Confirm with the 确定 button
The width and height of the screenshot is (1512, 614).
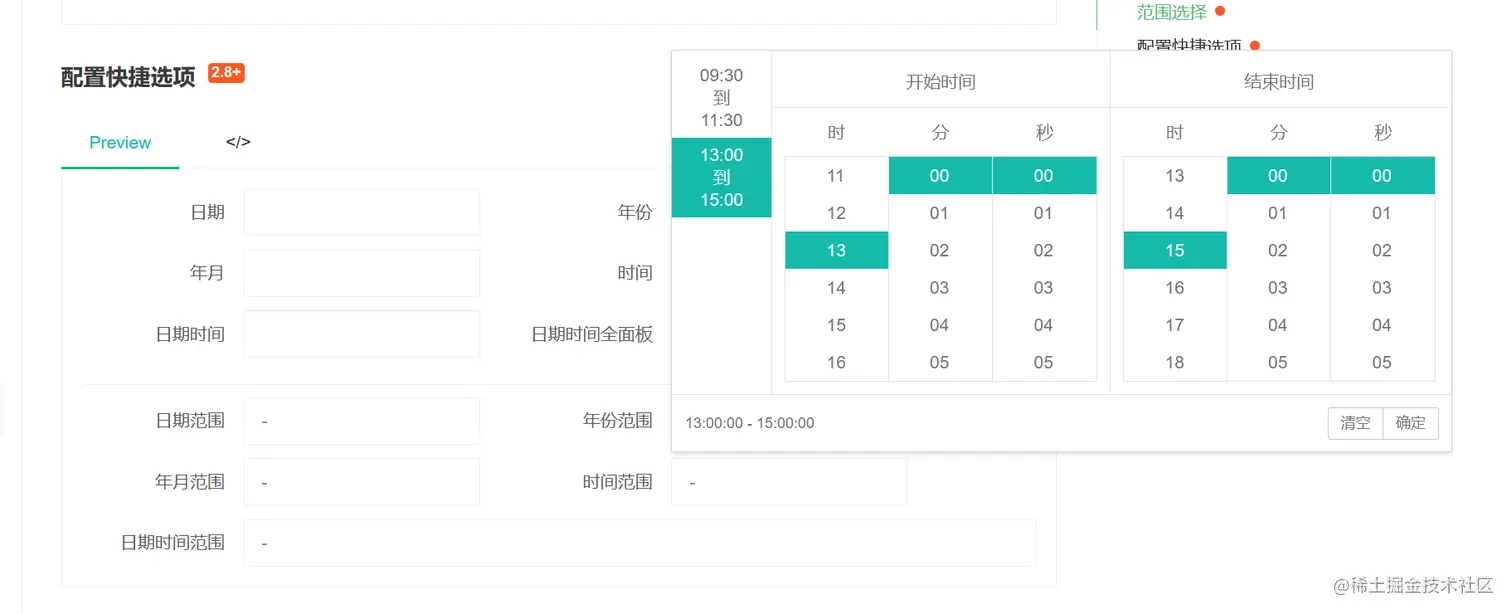pos(1411,423)
